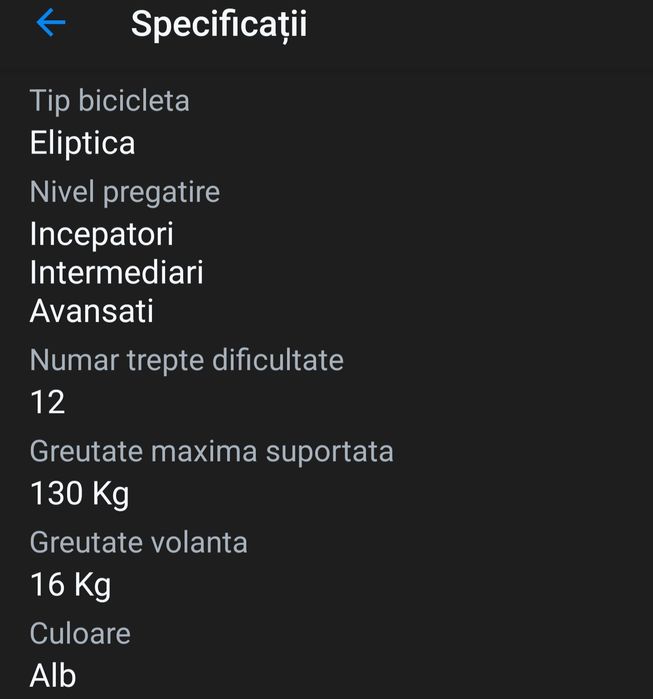Select the Greutate volanta label

pos(138,542)
